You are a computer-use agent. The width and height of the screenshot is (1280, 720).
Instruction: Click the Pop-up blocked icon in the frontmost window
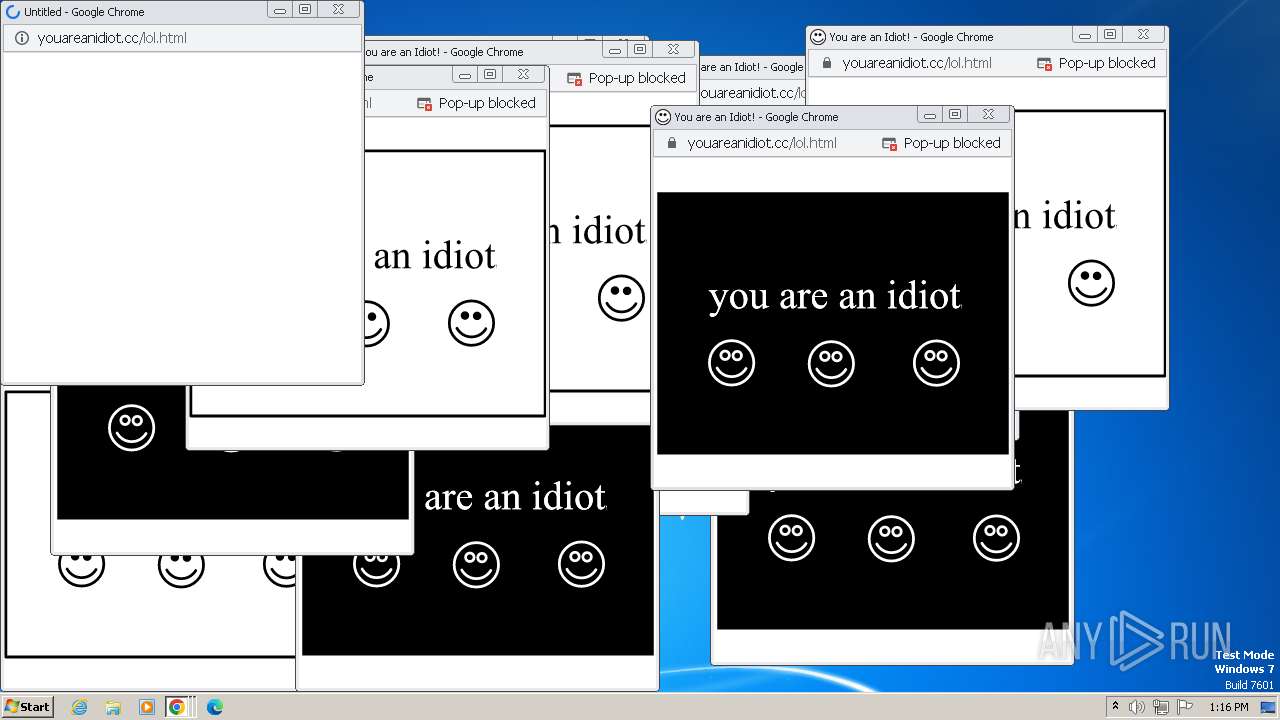(889, 144)
